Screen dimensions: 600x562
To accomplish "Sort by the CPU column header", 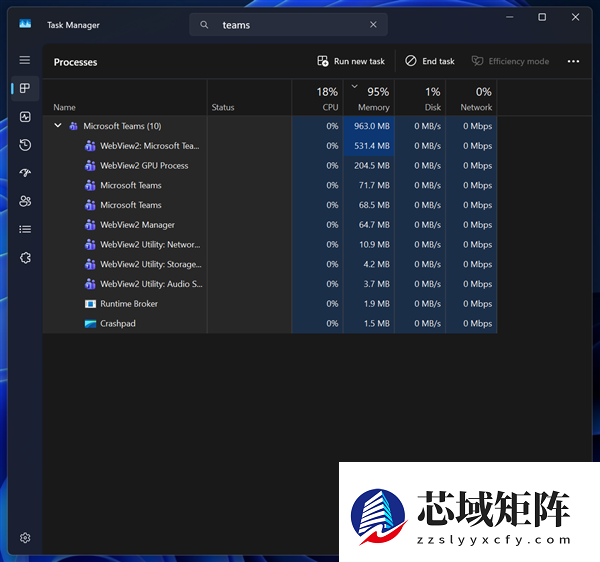I will 317,98.
